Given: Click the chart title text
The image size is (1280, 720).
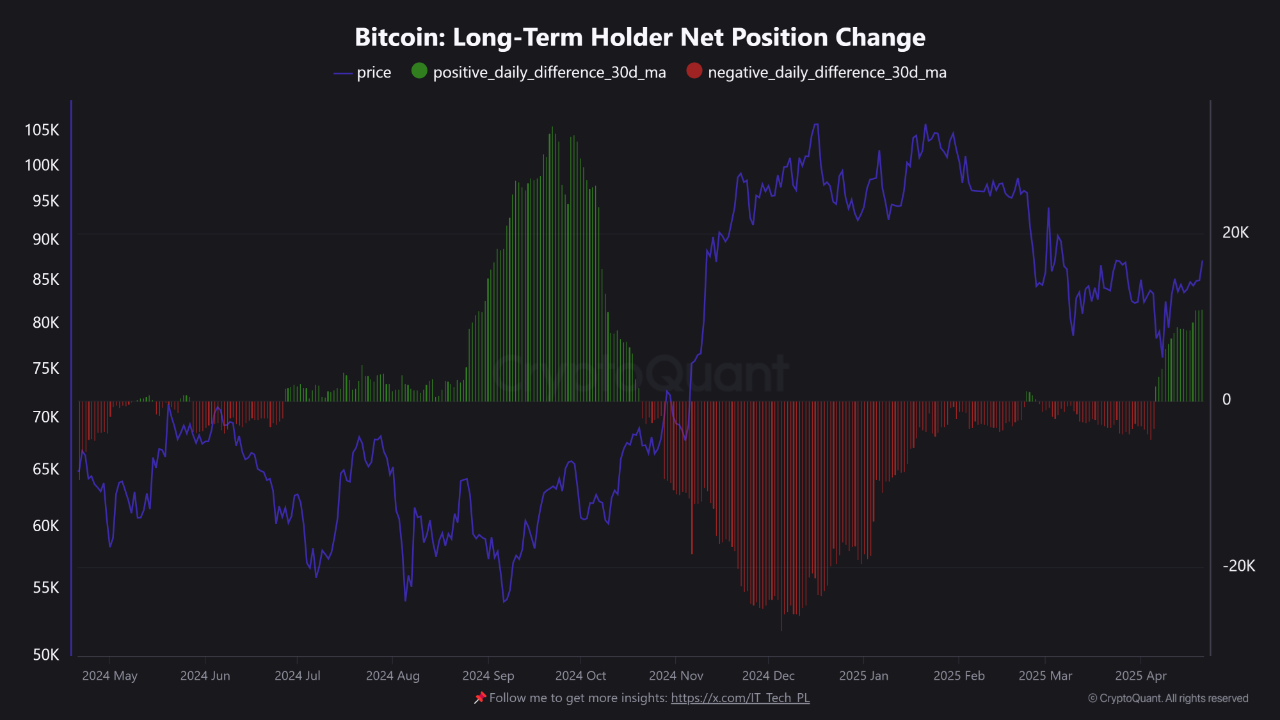Looking at the screenshot, I should pyautogui.click(x=640, y=38).
